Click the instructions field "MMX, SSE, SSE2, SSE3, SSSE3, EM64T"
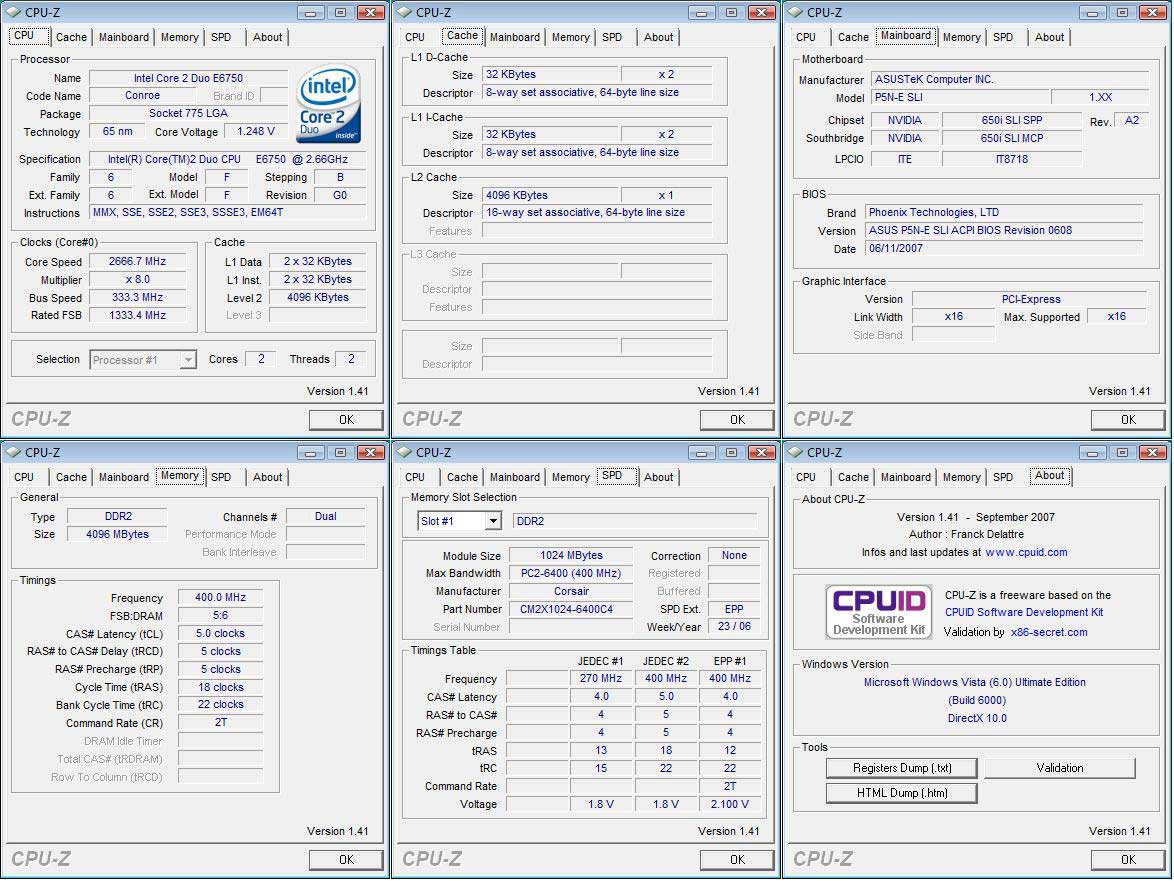1174x881 pixels. (228, 213)
